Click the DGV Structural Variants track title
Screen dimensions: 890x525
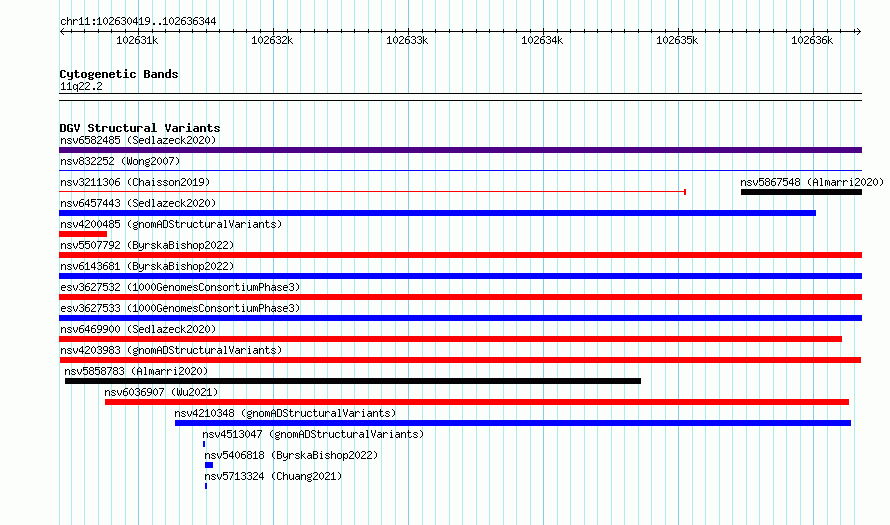tap(140, 128)
